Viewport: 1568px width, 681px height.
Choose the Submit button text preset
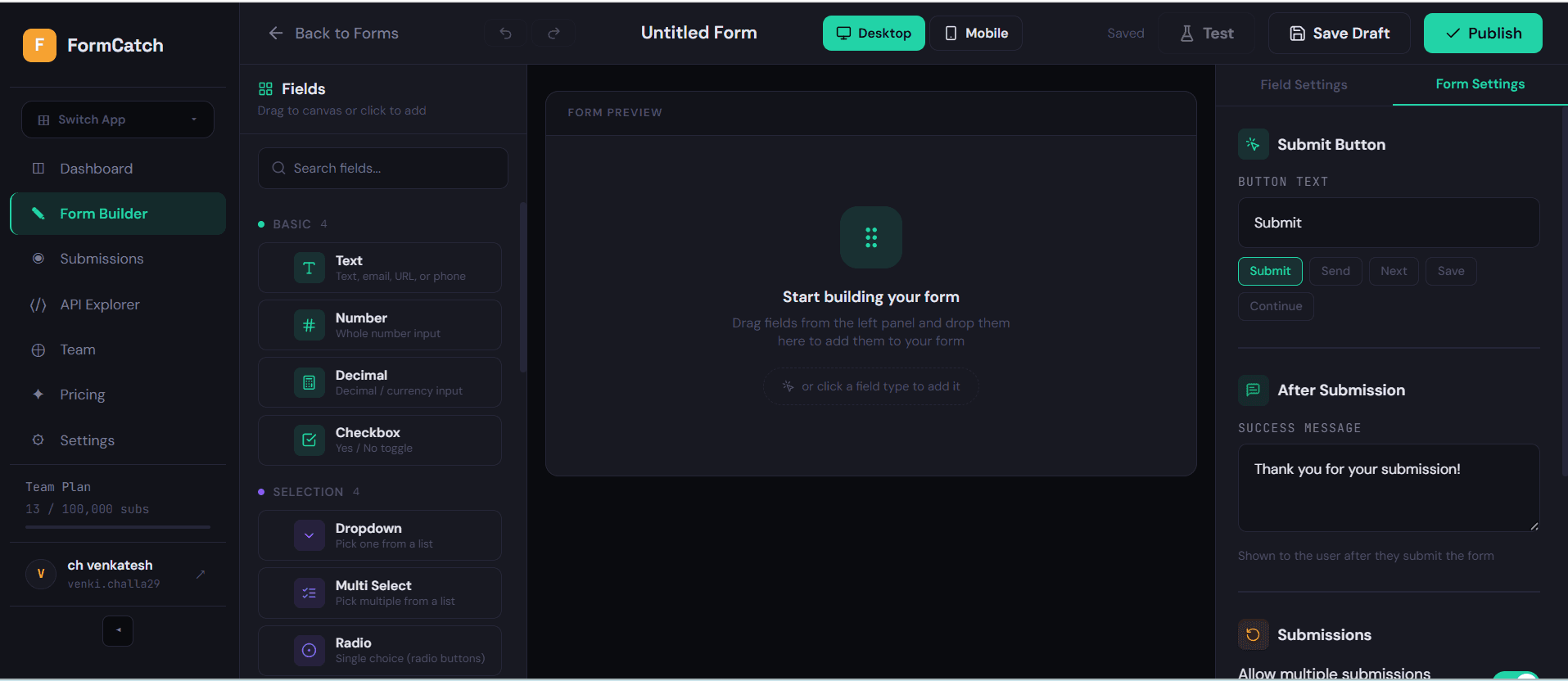pos(1270,271)
